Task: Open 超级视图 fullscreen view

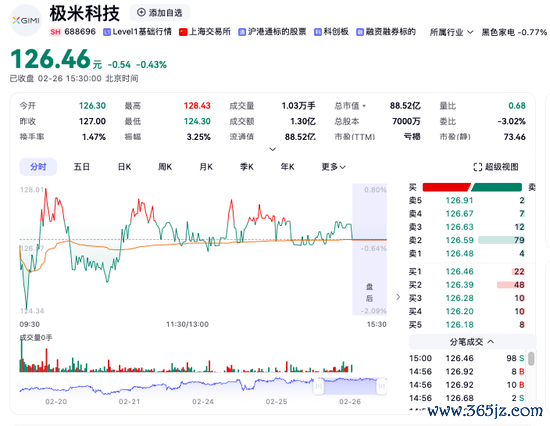Action: 496,167
